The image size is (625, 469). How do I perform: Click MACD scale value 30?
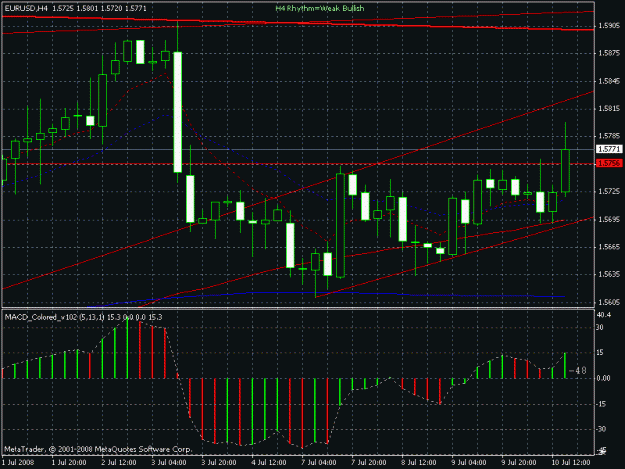pyautogui.click(x=601, y=328)
